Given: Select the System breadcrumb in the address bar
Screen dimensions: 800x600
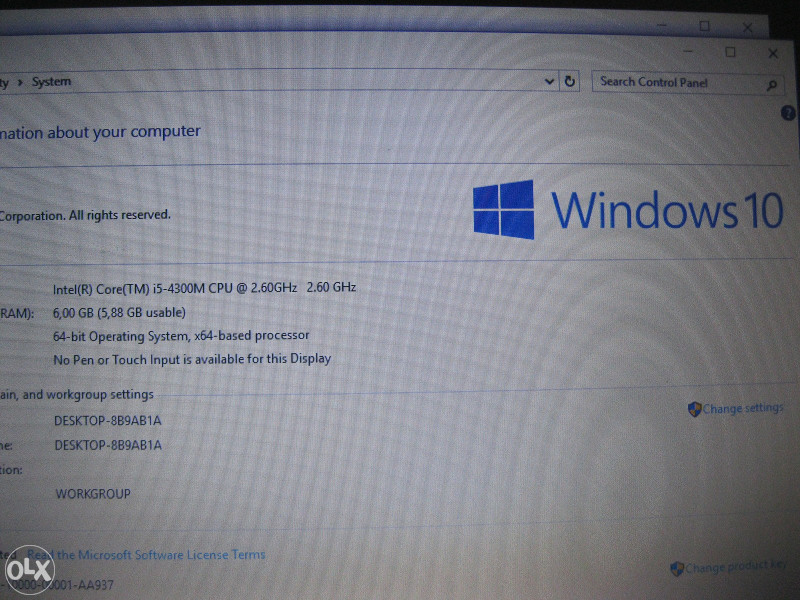Looking at the screenshot, I should [52, 82].
